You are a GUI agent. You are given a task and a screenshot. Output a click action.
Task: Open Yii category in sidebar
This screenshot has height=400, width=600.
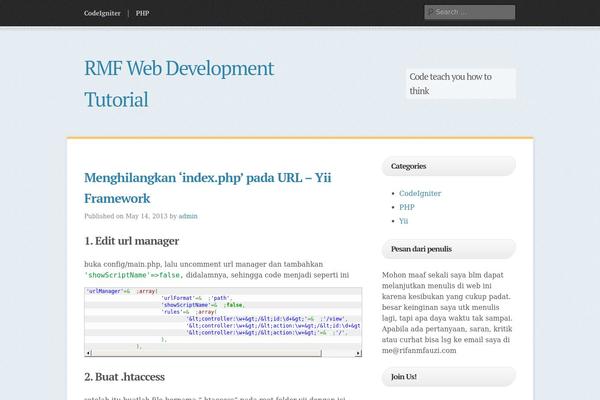(403, 221)
